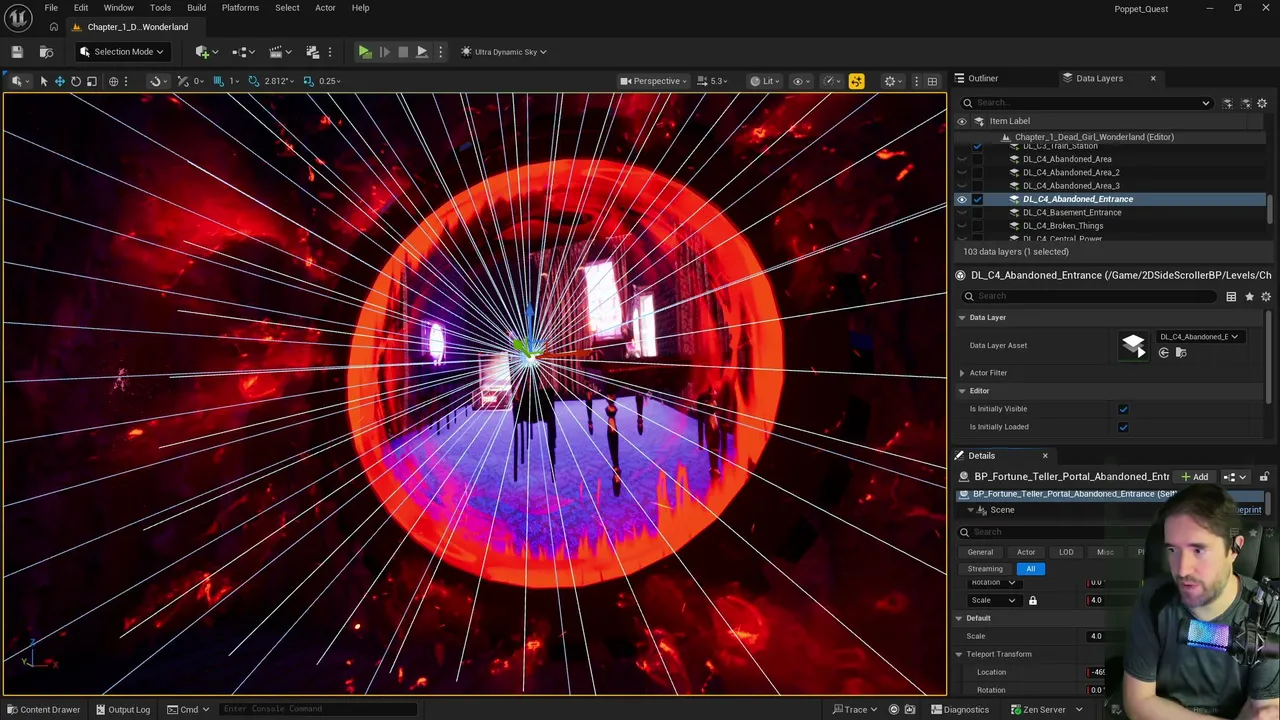Toggle visibility eye for DL_C4_Abandoned_Entrance
Screen dimensions: 1280x720
pos(962,199)
